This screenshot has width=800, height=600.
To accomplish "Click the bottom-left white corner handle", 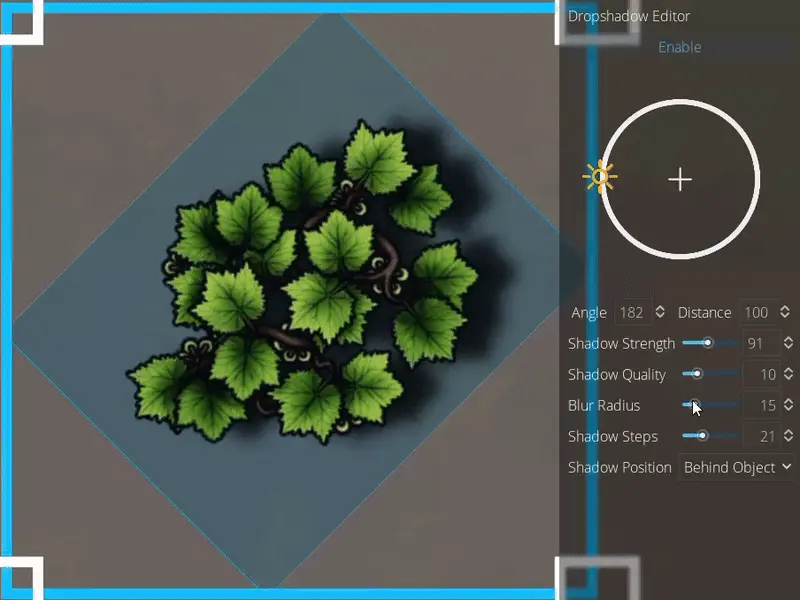I will click(x=22, y=577).
